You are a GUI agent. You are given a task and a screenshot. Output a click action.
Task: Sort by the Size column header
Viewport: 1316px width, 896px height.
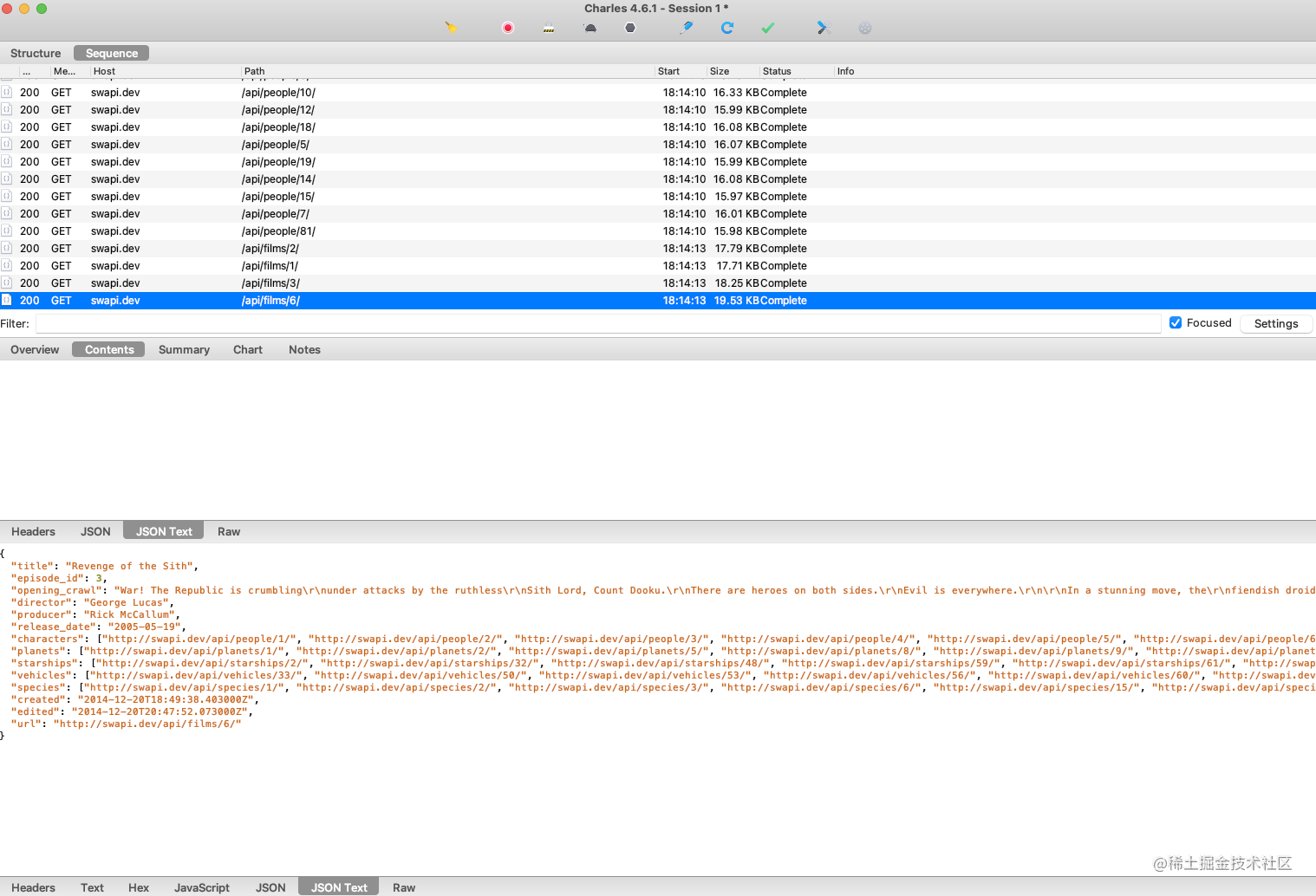tap(733, 71)
